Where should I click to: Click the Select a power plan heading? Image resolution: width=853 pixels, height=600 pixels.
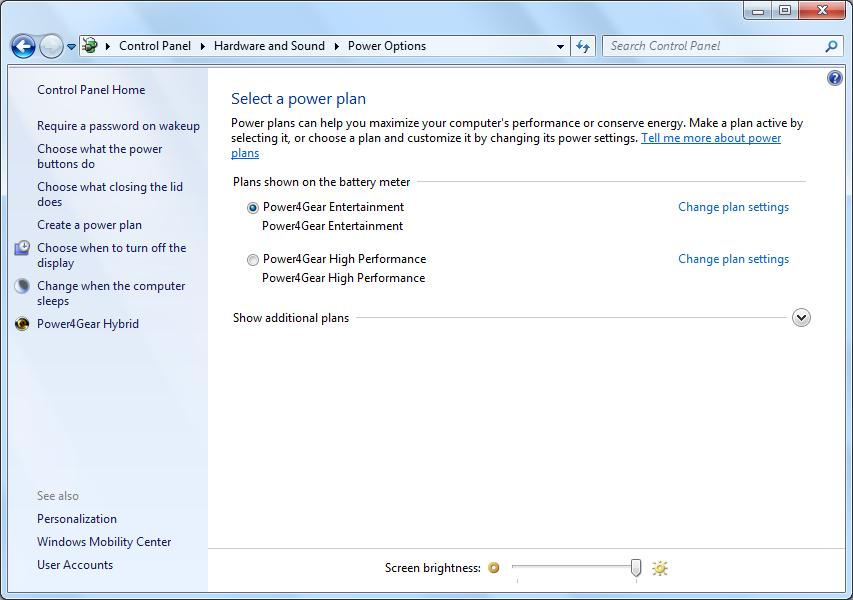[298, 99]
